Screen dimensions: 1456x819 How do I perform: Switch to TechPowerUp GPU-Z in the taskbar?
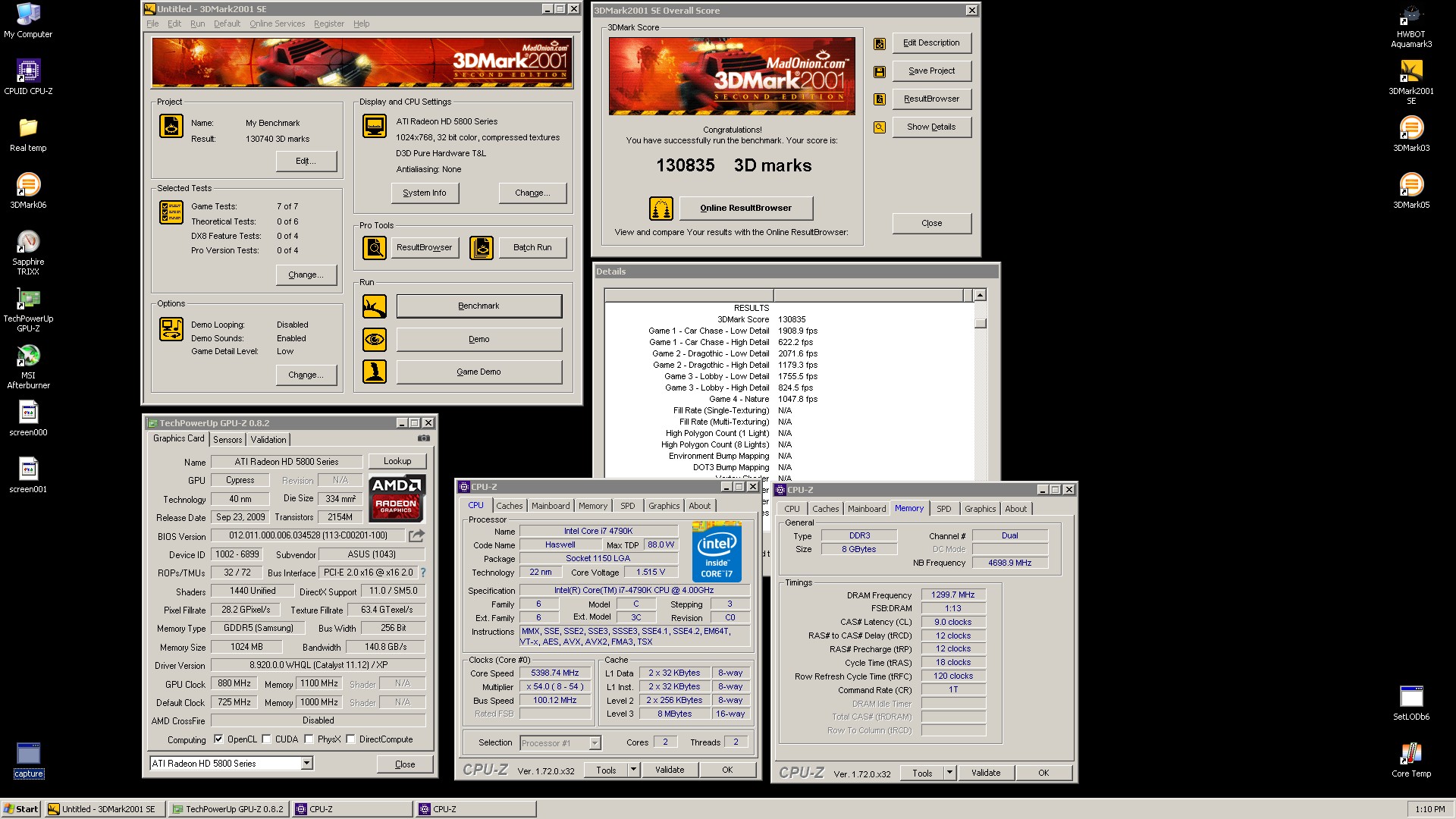(x=227, y=809)
